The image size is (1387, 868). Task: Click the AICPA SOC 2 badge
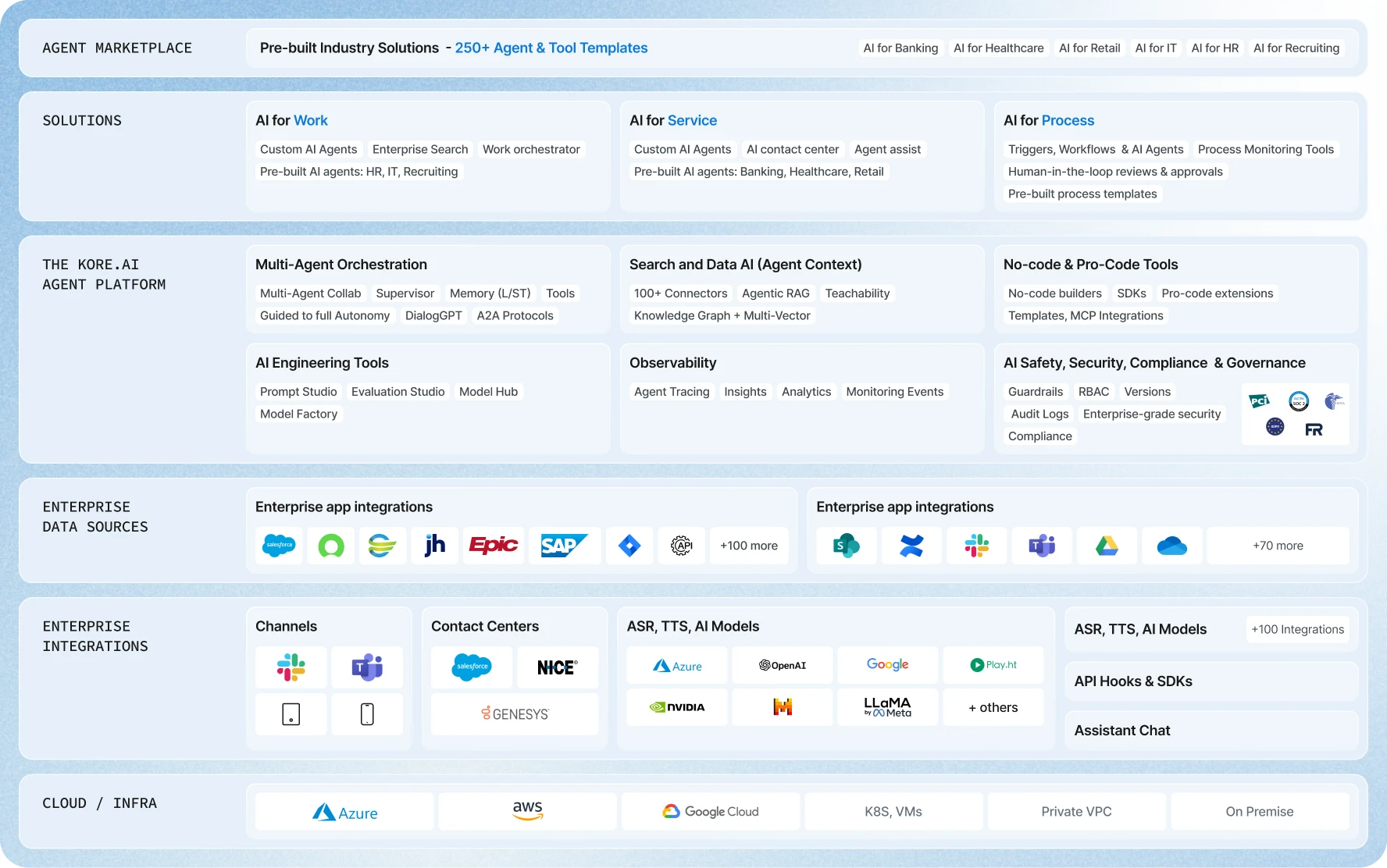pyautogui.click(x=1299, y=401)
